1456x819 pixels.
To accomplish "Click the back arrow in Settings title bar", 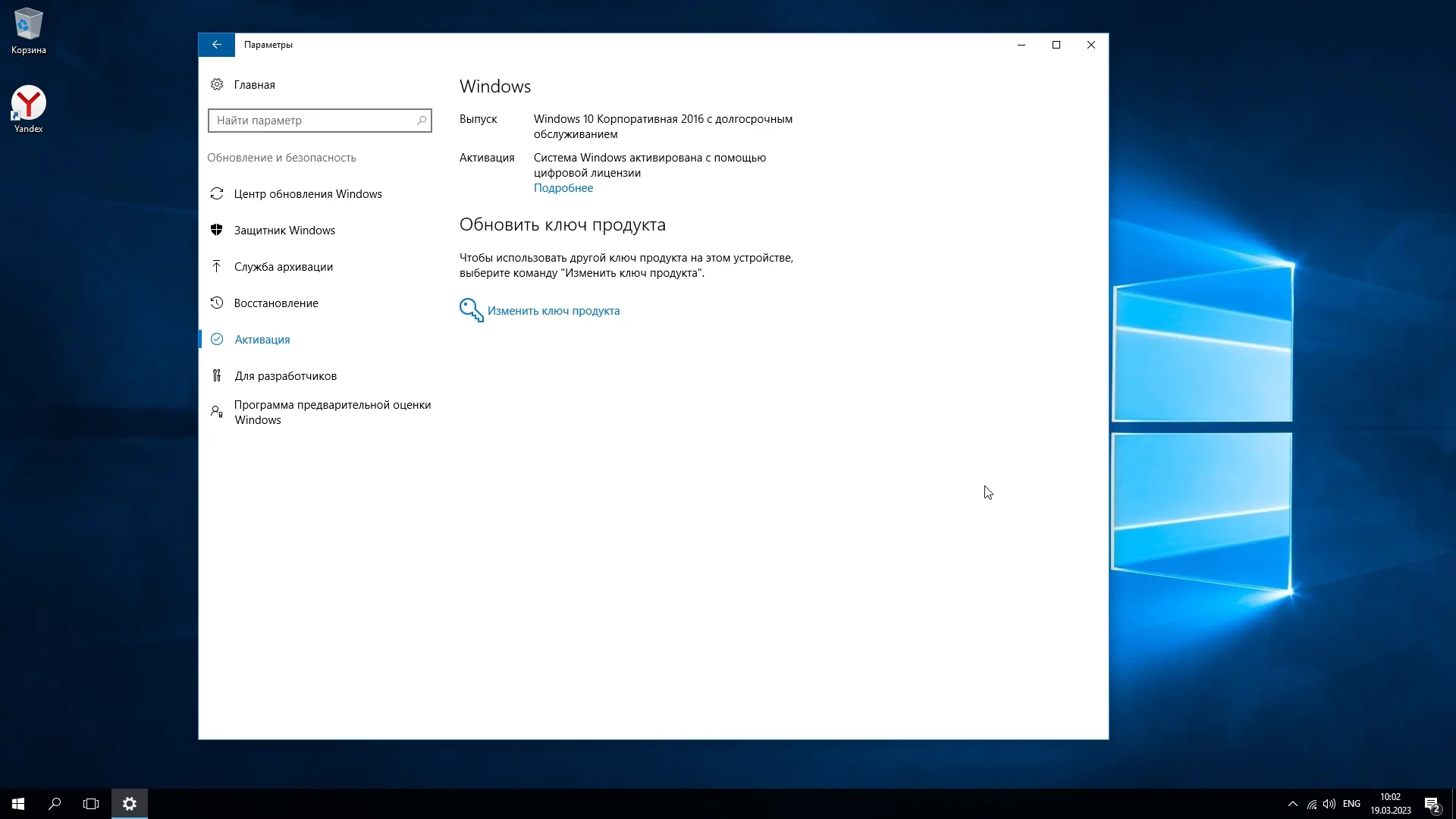I will tap(217, 45).
